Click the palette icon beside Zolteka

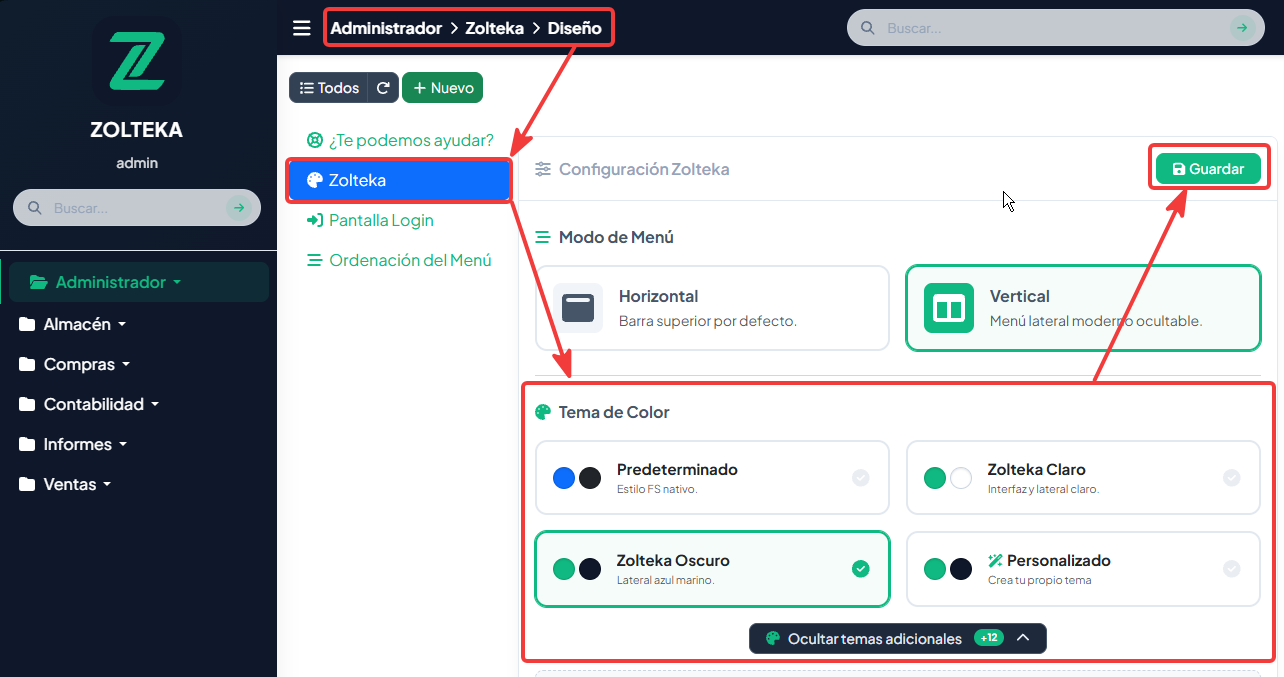(315, 180)
